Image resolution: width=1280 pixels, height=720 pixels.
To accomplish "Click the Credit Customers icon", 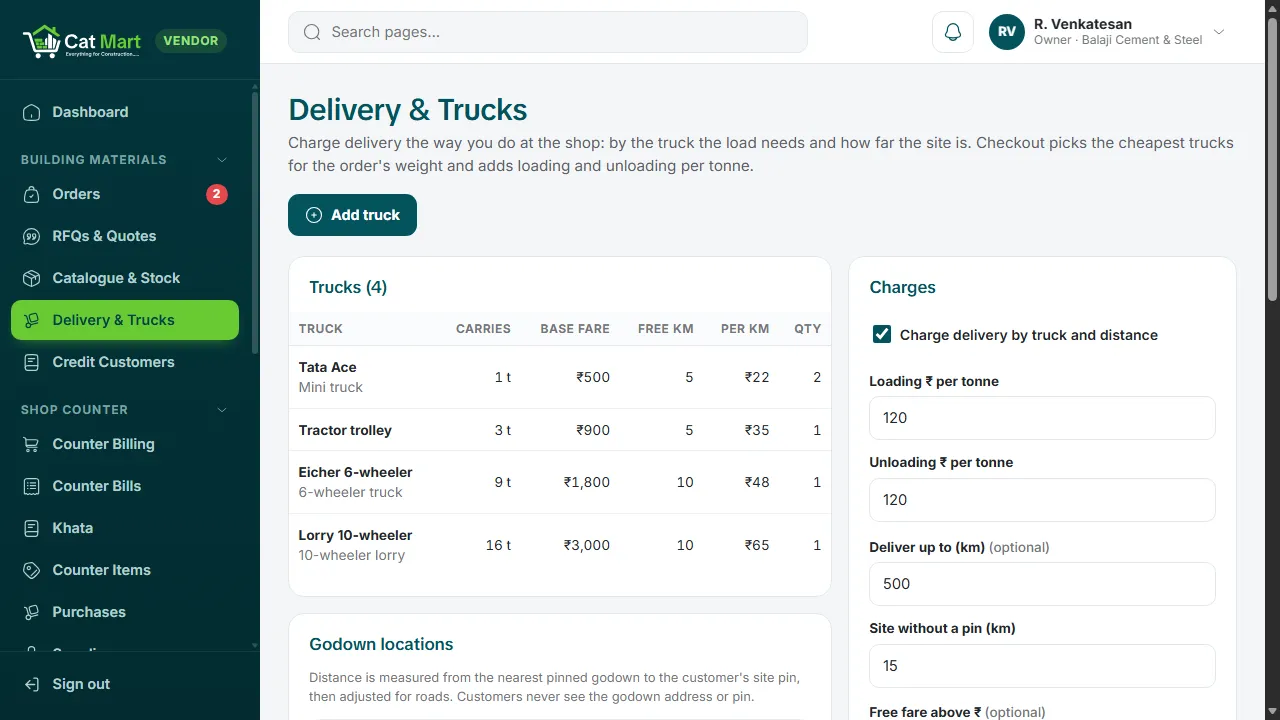I will tap(32, 362).
